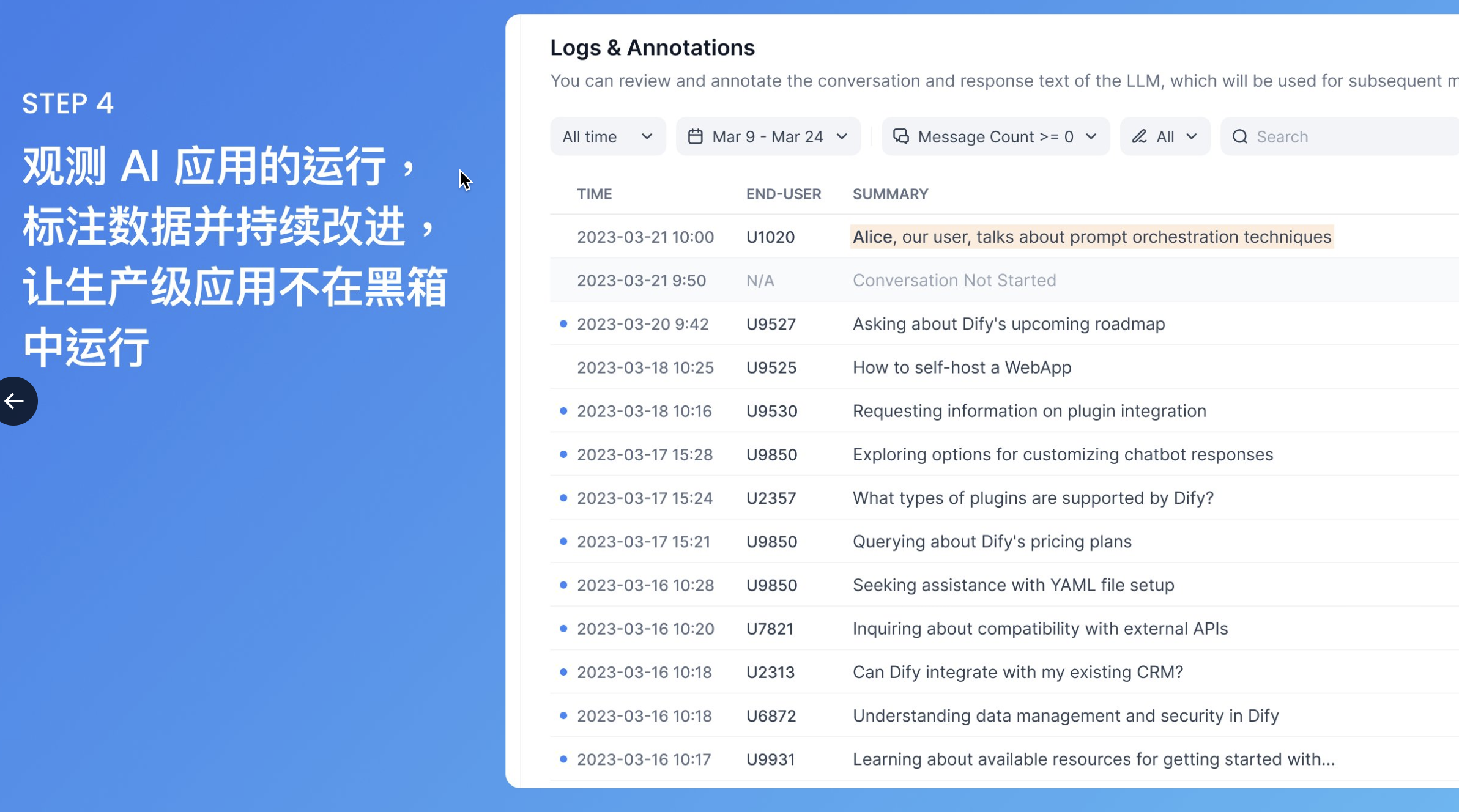The width and height of the screenshot is (1459, 812).
Task: Click the blue dot on the U9931 row
Action: point(563,759)
